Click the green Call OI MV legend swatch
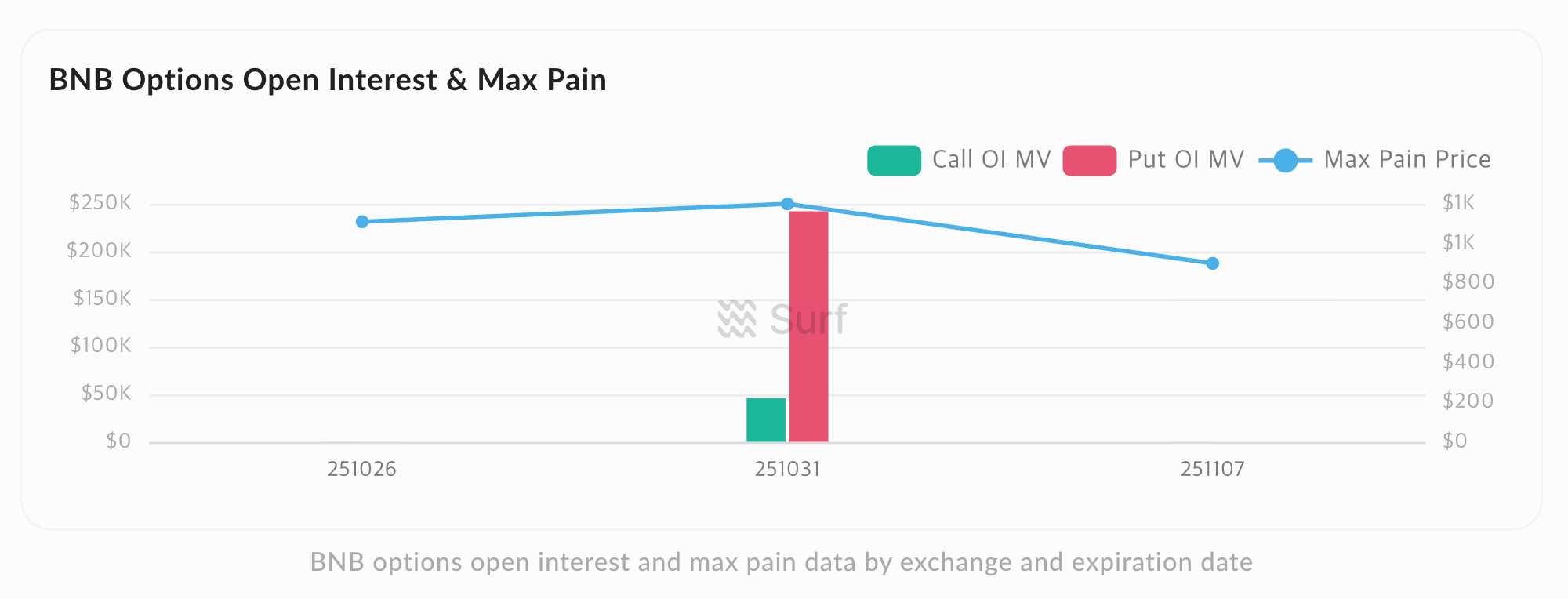Screen dimensions: 1568x599 [894, 160]
